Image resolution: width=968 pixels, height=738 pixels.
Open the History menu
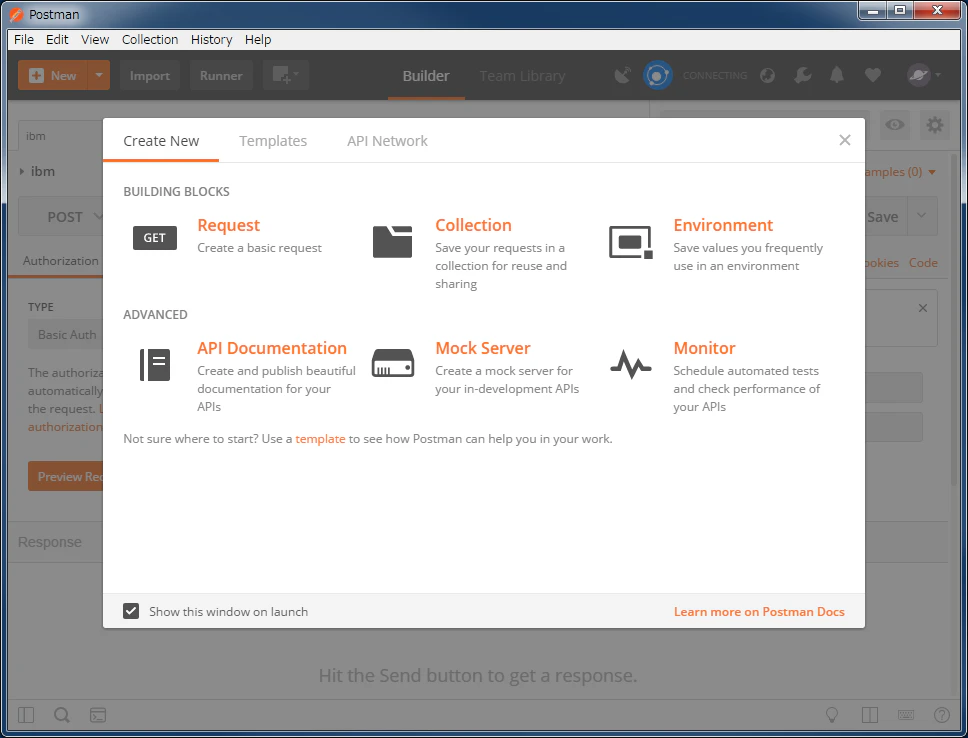pyautogui.click(x=211, y=40)
